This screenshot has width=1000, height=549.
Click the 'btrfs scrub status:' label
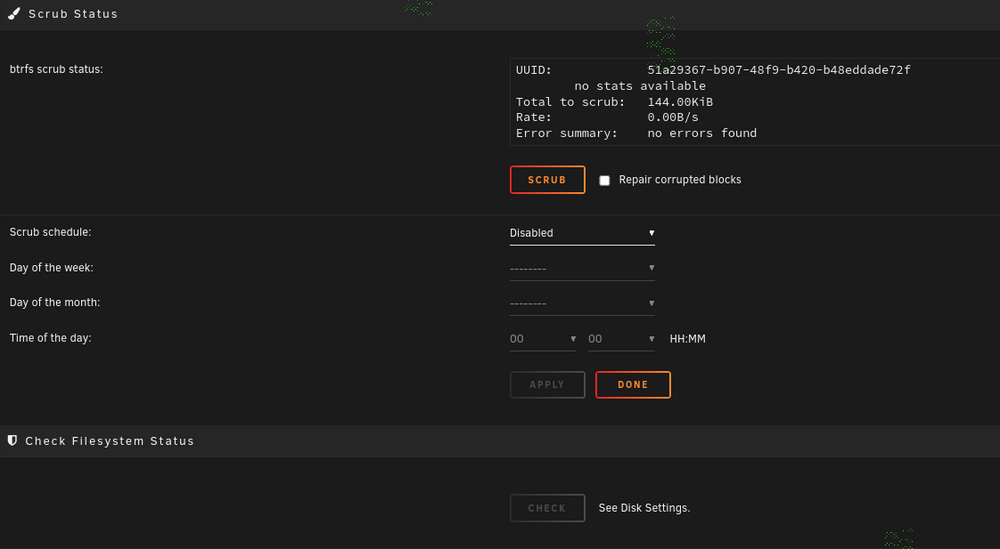coord(56,70)
